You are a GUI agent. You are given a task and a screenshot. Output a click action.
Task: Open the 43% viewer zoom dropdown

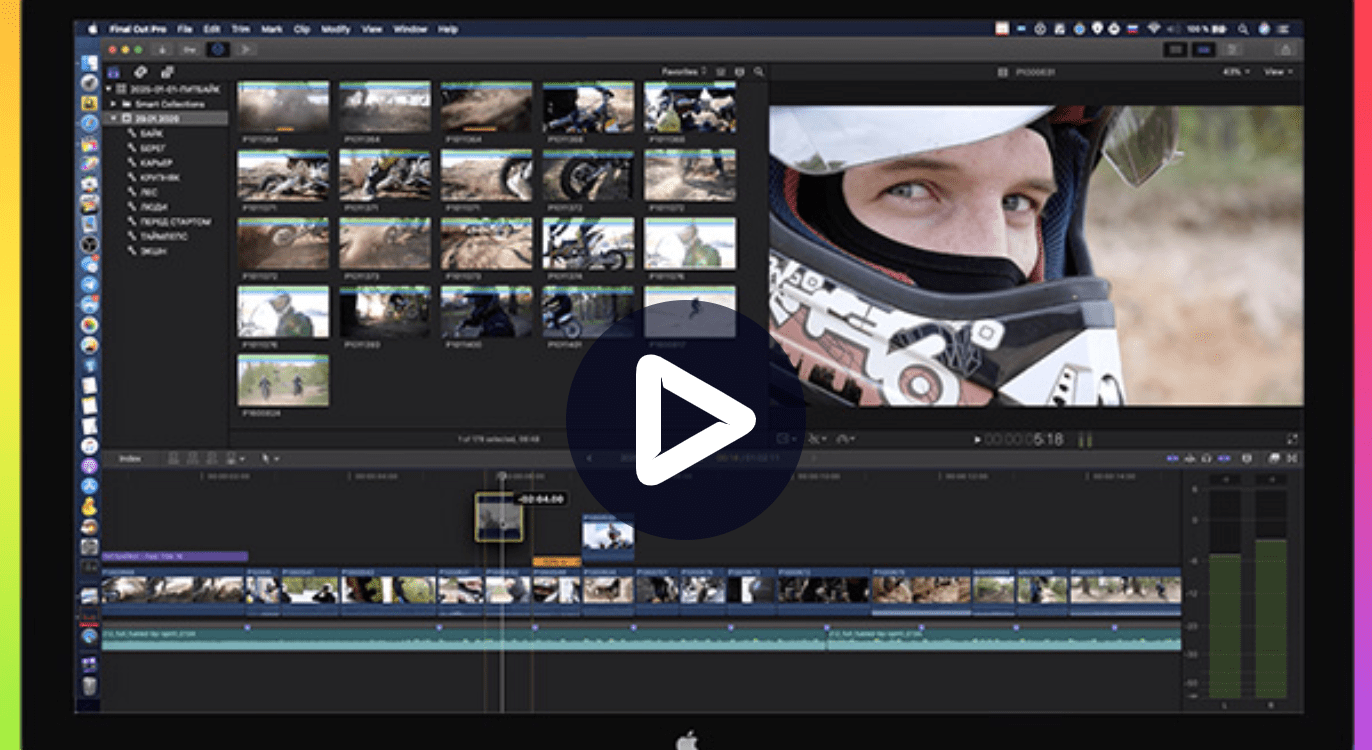tap(1236, 72)
